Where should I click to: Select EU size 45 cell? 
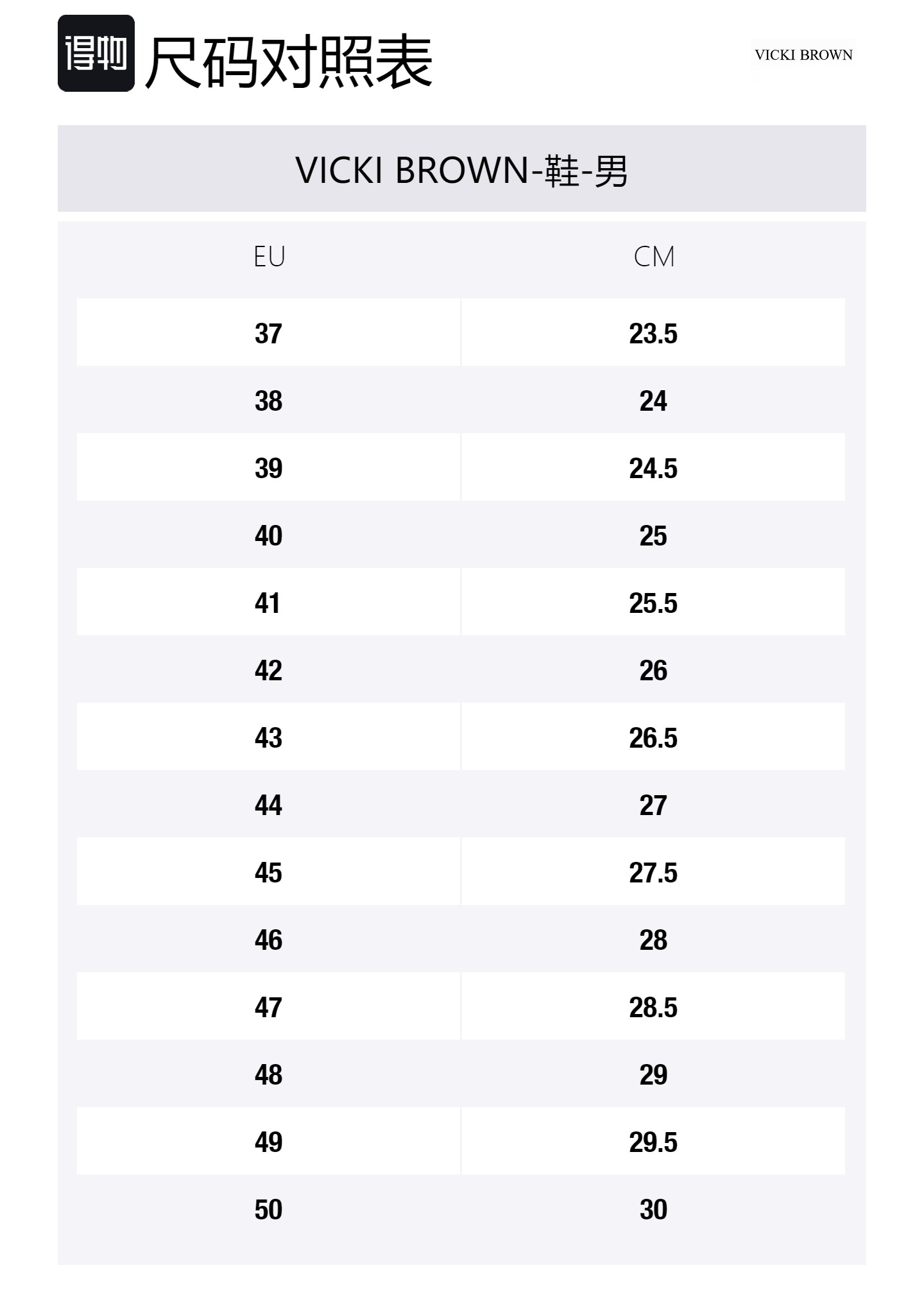[x=268, y=873]
